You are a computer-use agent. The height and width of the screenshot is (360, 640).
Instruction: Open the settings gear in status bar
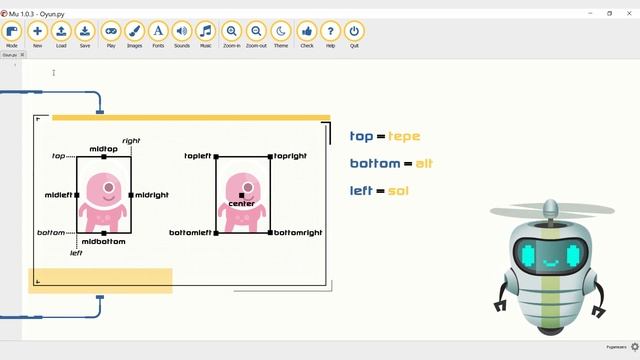coord(635,347)
